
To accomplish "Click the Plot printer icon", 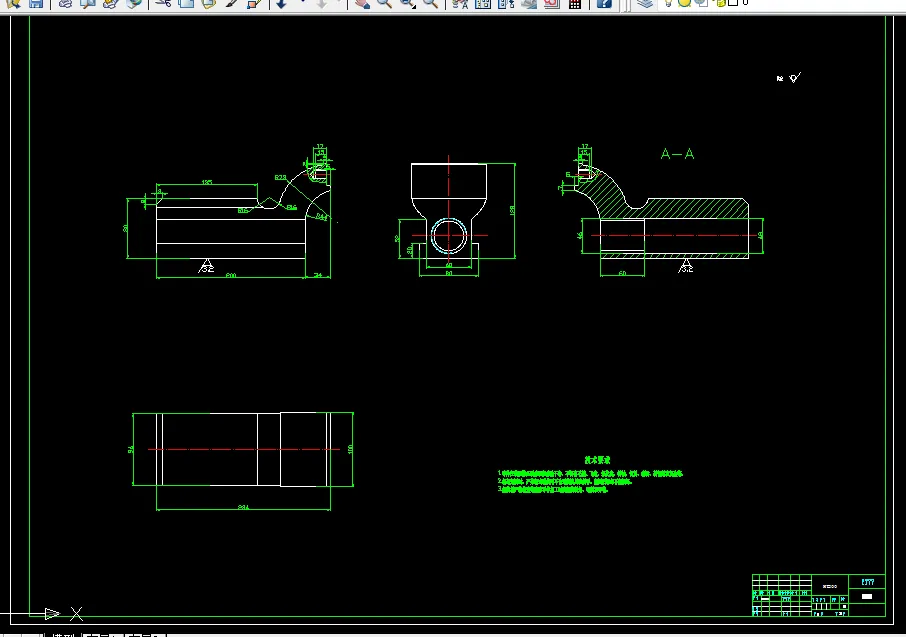I will pos(65,3).
